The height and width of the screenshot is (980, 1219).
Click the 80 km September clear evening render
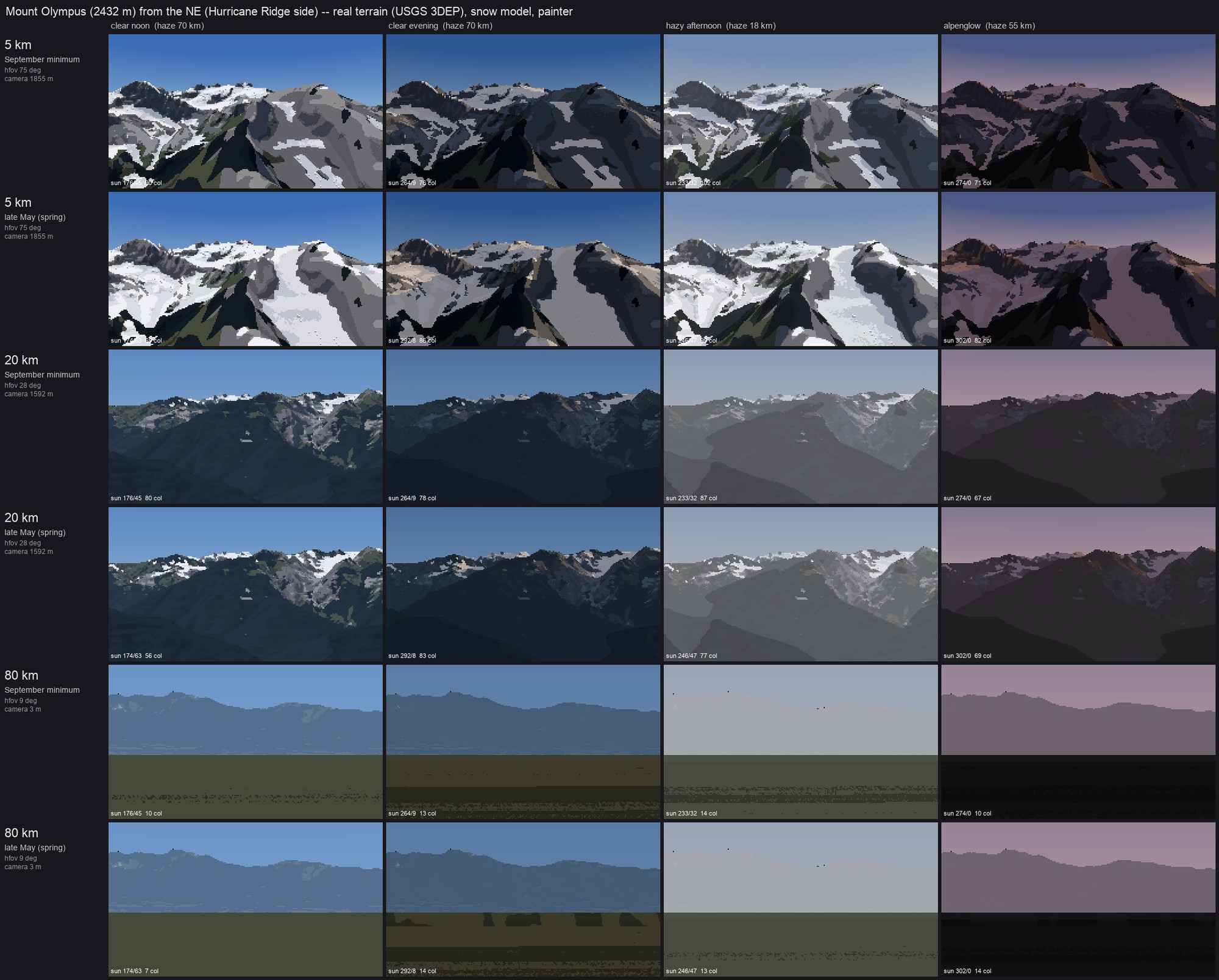click(x=523, y=742)
